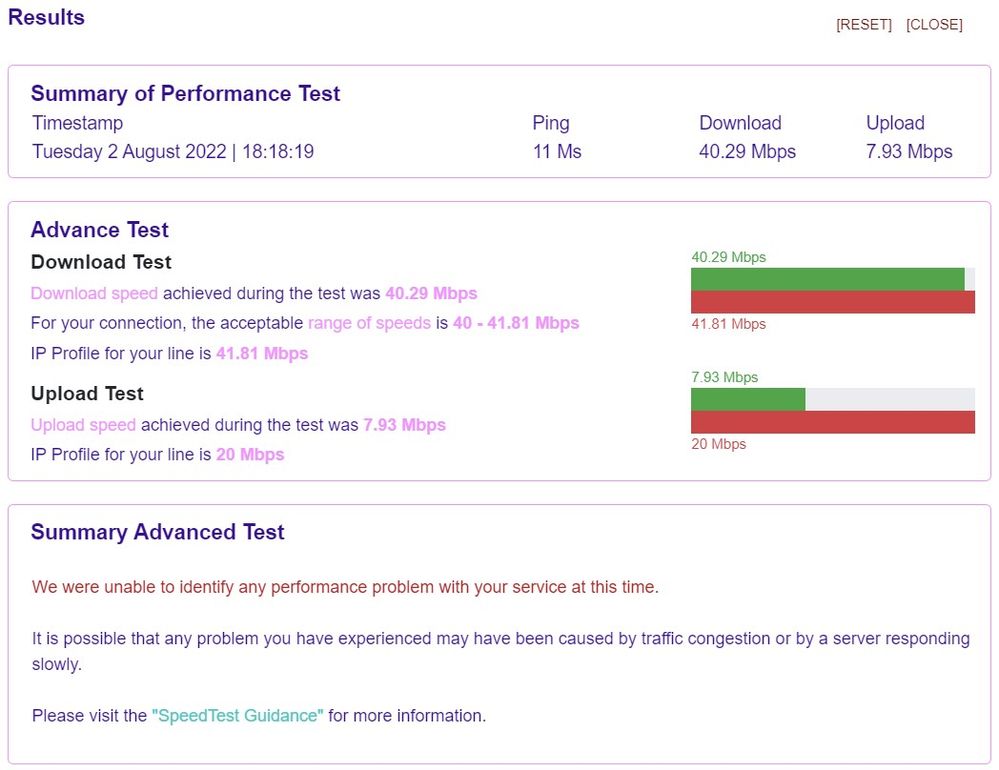This screenshot has width=999, height=770.
Task: Click the green download speed bar
Action: tap(827, 279)
